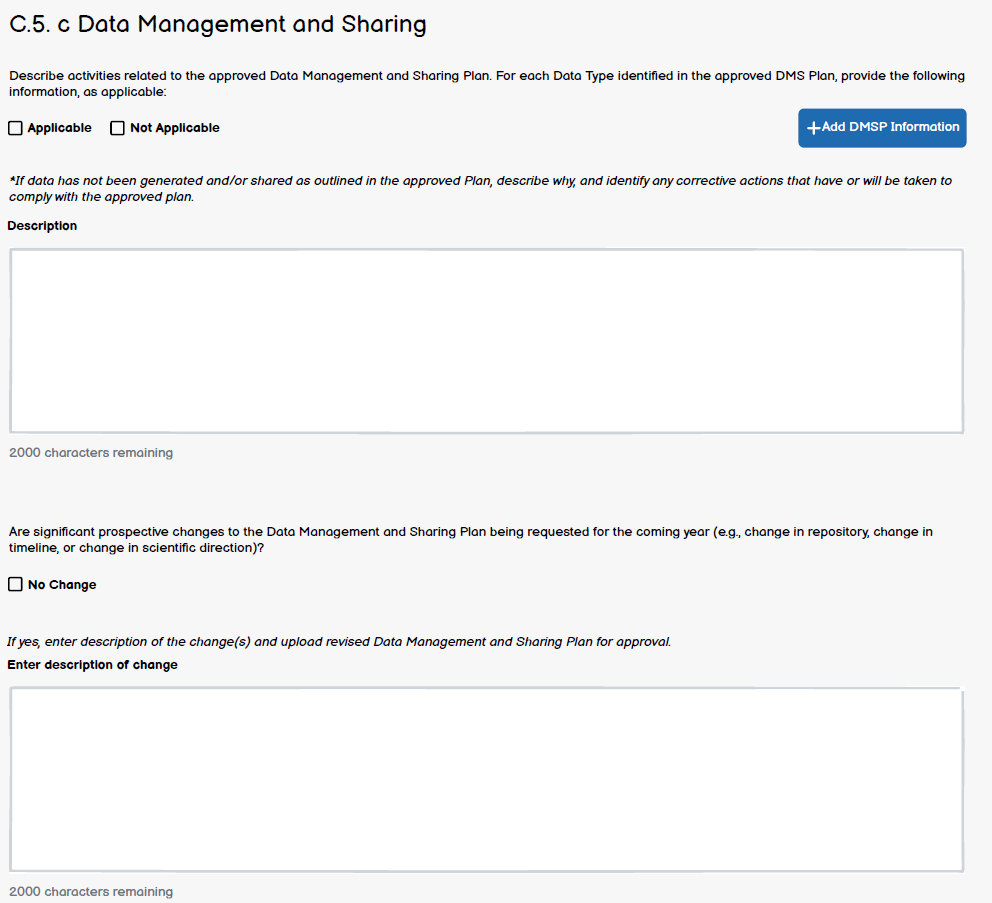
Task: Click the character counter below Description box
Action: [x=91, y=453]
